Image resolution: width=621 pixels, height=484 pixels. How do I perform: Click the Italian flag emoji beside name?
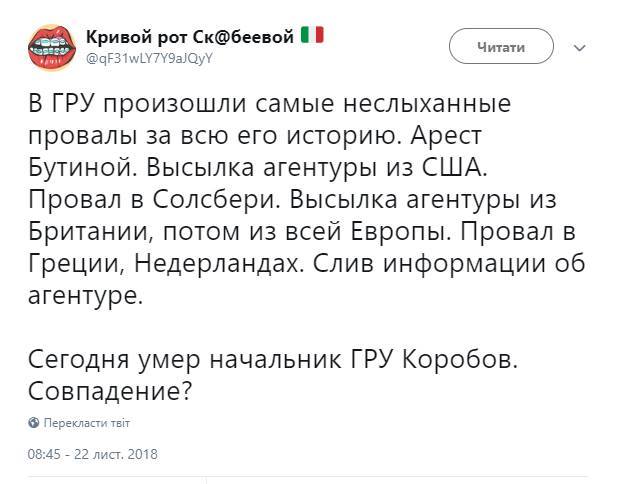pos(312,36)
